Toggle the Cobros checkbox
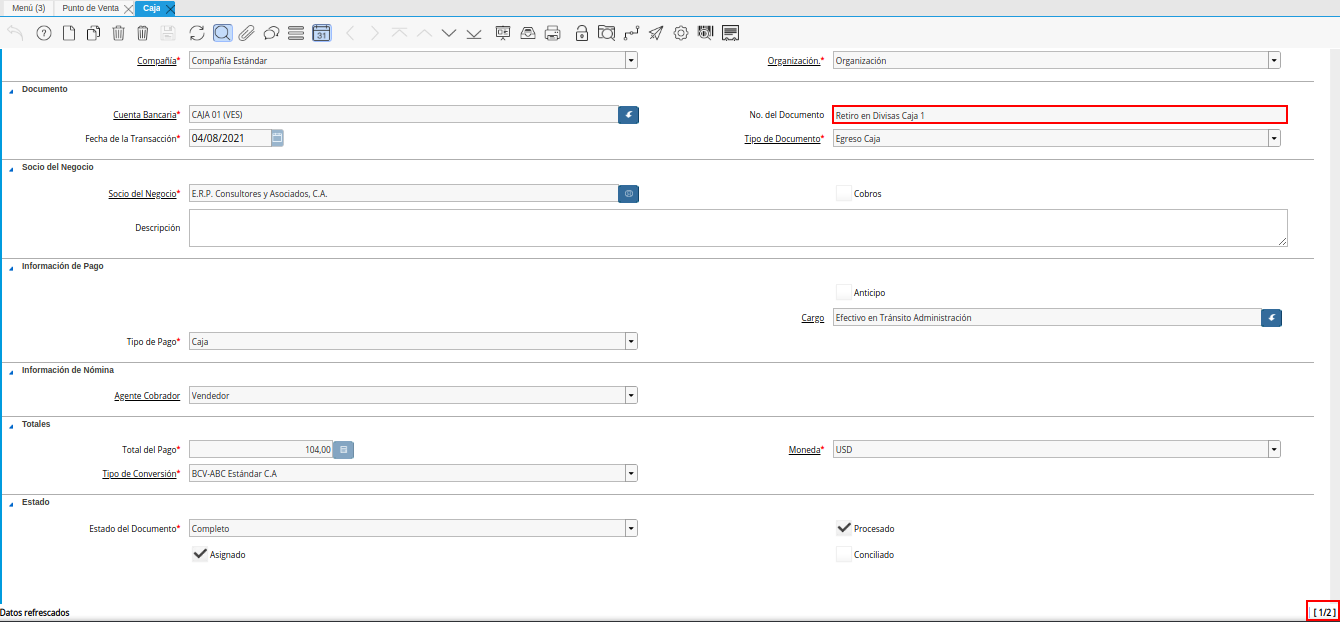 click(844, 193)
